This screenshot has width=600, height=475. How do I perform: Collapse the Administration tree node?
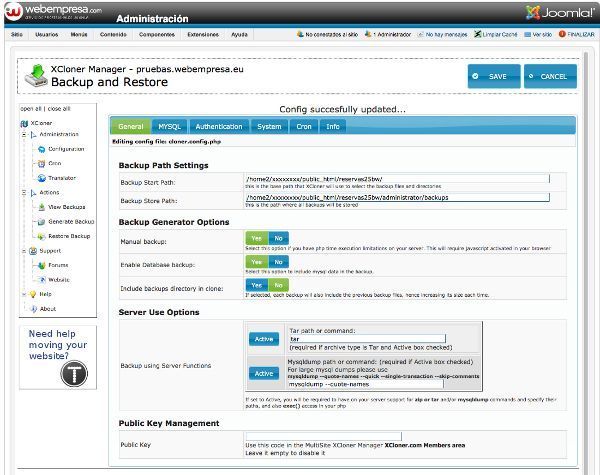click(24, 135)
